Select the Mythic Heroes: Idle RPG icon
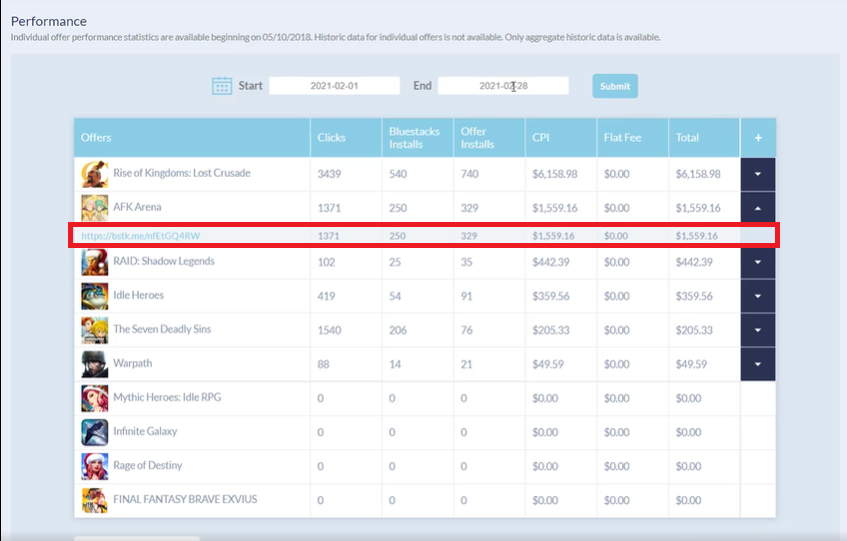The image size is (847, 541). (x=95, y=398)
